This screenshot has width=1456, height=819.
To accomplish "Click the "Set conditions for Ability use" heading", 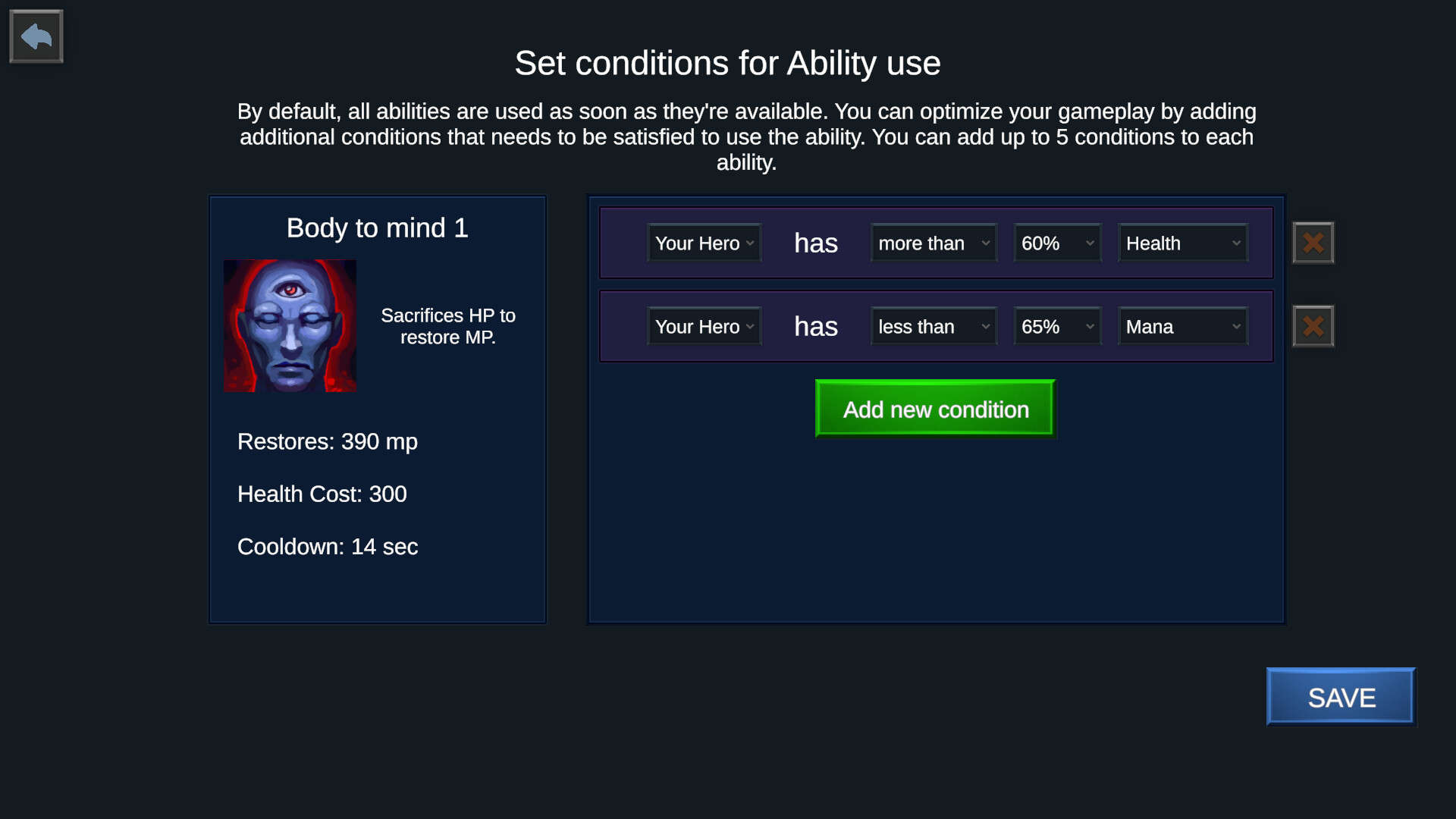I will click(x=727, y=63).
